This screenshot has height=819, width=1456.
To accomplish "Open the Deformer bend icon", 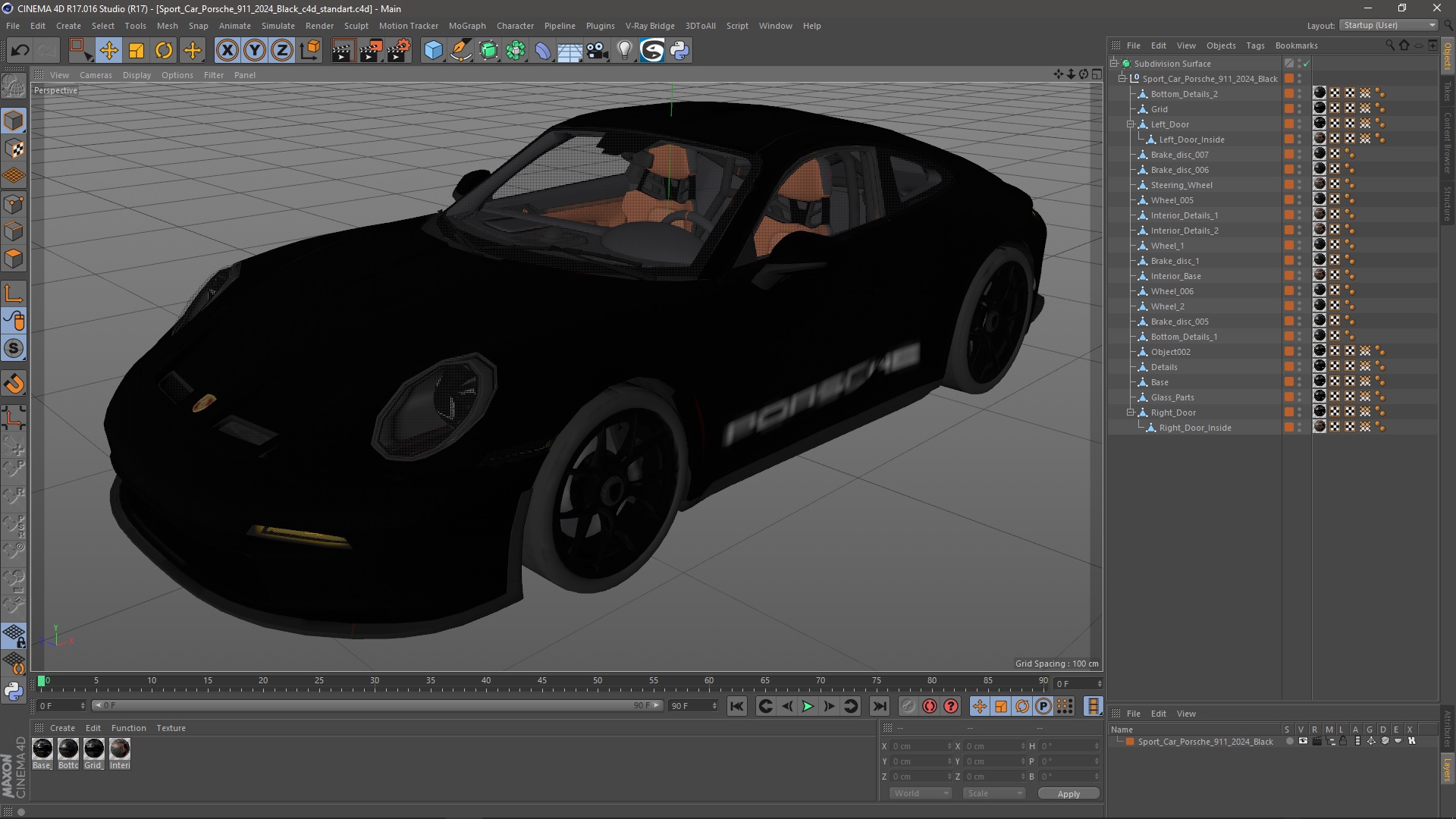I will pyautogui.click(x=543, y=50).
